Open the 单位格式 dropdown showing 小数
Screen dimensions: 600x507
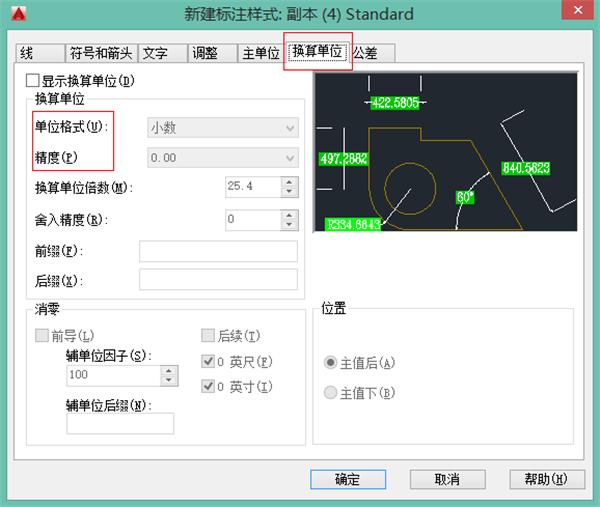coord(223,128)
